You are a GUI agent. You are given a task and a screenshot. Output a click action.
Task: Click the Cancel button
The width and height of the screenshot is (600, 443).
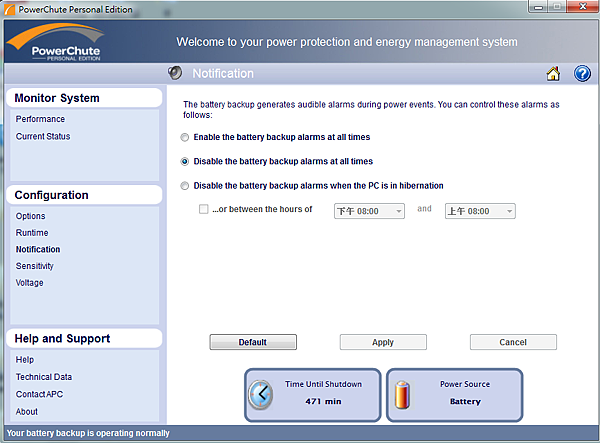[x=513, y=342]
